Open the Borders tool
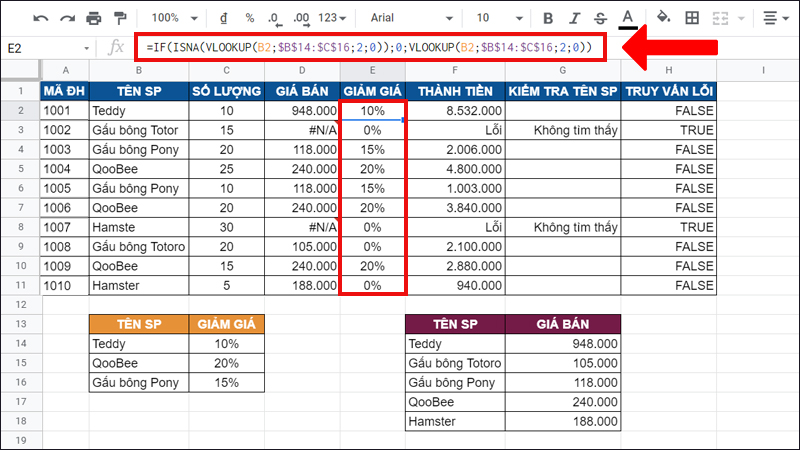The width and height of the screenshot is (800, 450). pyautogui.click(x=692, y=18)
